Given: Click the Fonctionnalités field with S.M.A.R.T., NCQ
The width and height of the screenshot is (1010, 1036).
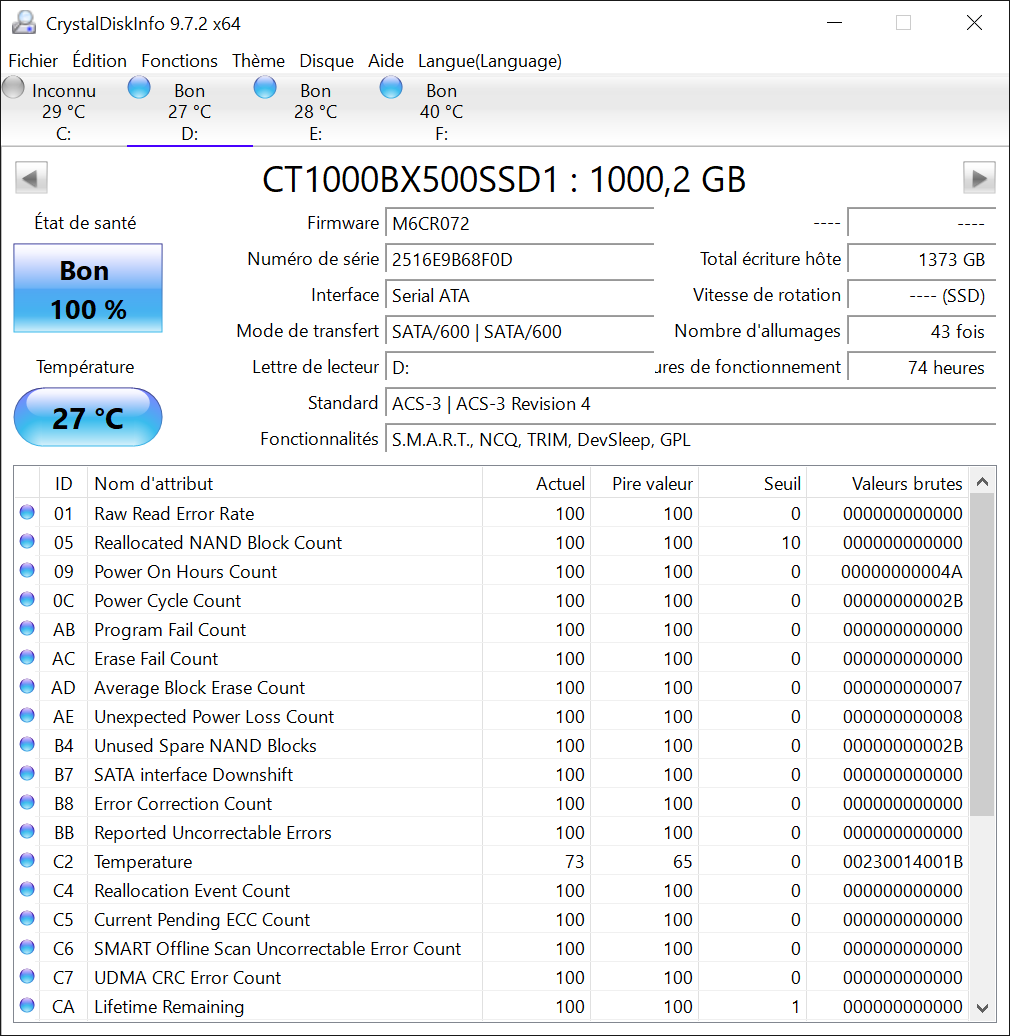Looking at the screenshot, I should (690, 439).
